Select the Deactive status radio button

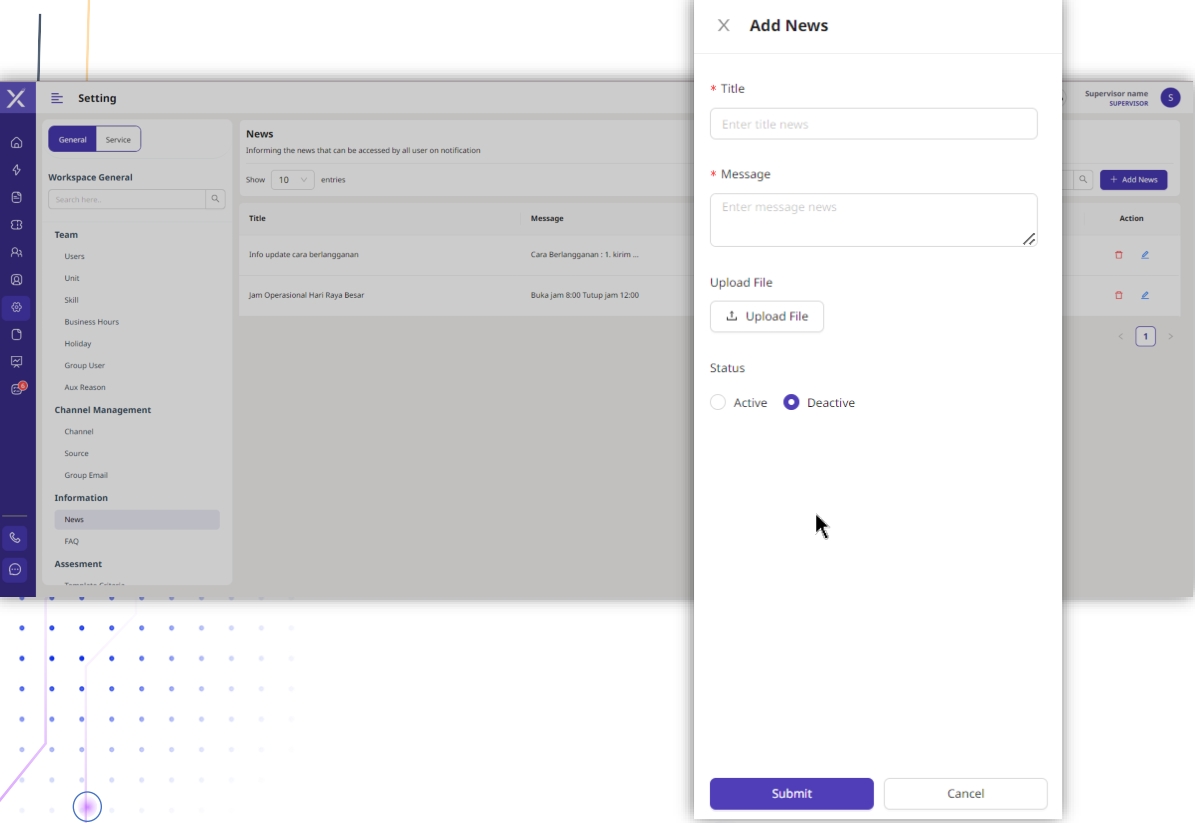click(x=791, y=403)
